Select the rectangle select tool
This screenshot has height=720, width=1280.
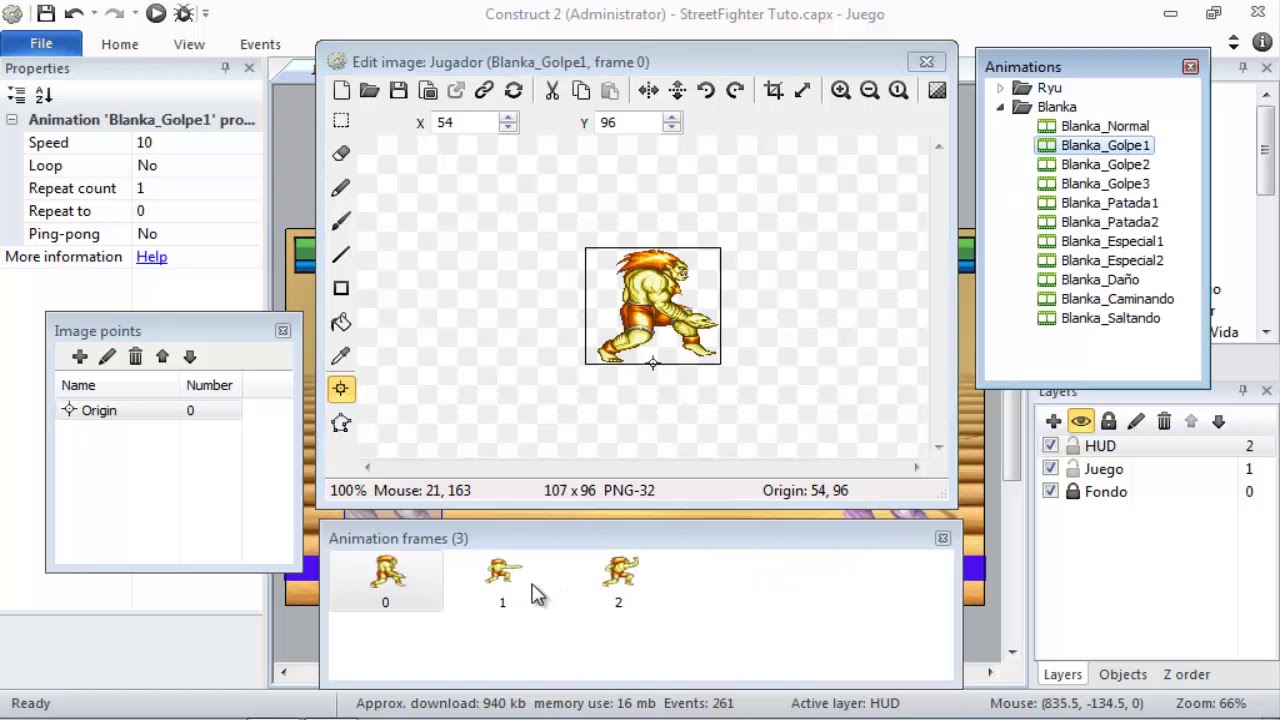pos(341,121)
